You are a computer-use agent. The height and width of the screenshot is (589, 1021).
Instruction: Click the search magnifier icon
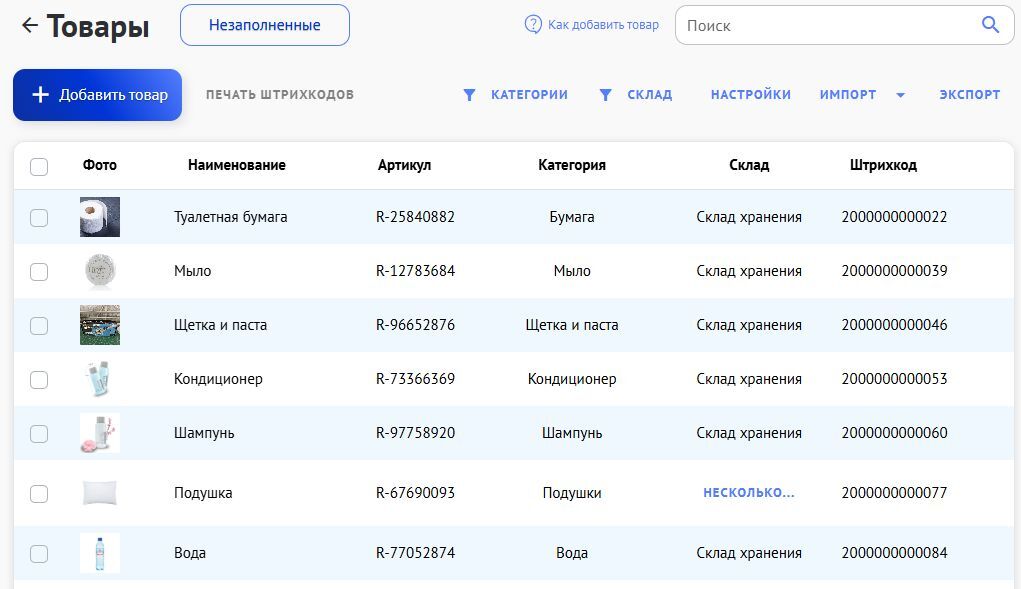click(x=990, y=25)
